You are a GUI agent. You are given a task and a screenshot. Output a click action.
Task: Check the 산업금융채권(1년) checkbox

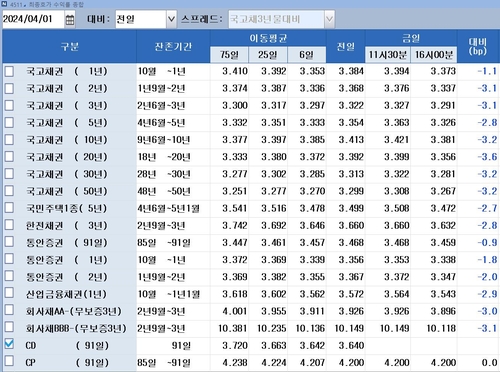tap(9, 293)
